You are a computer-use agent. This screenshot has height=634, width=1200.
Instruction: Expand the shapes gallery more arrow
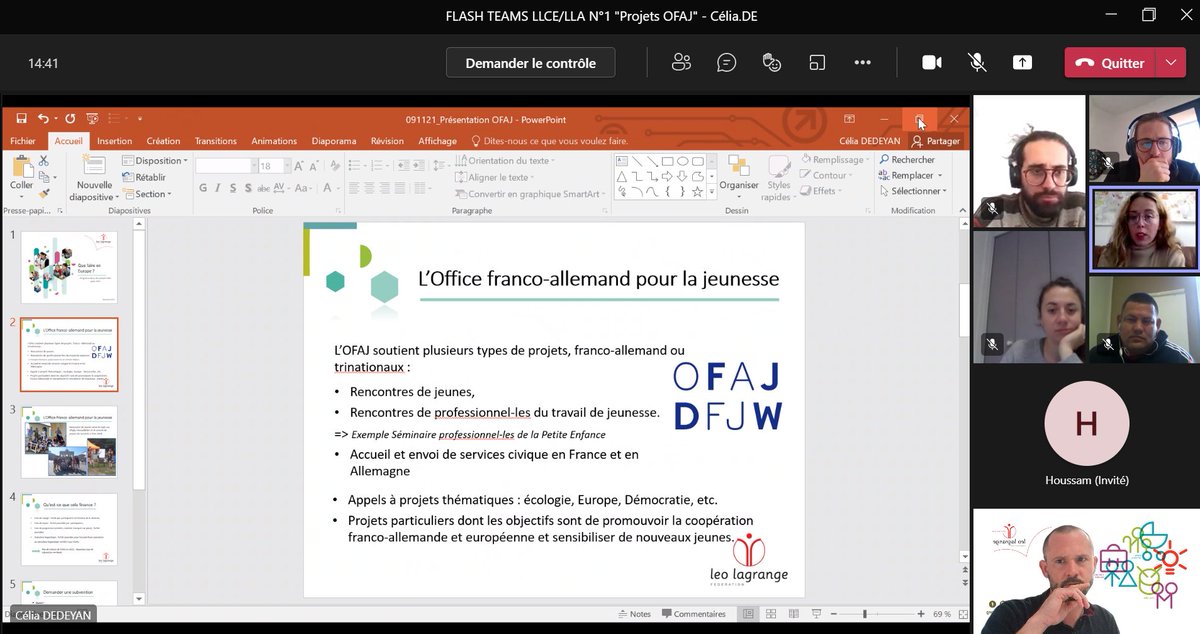point(714,192)
